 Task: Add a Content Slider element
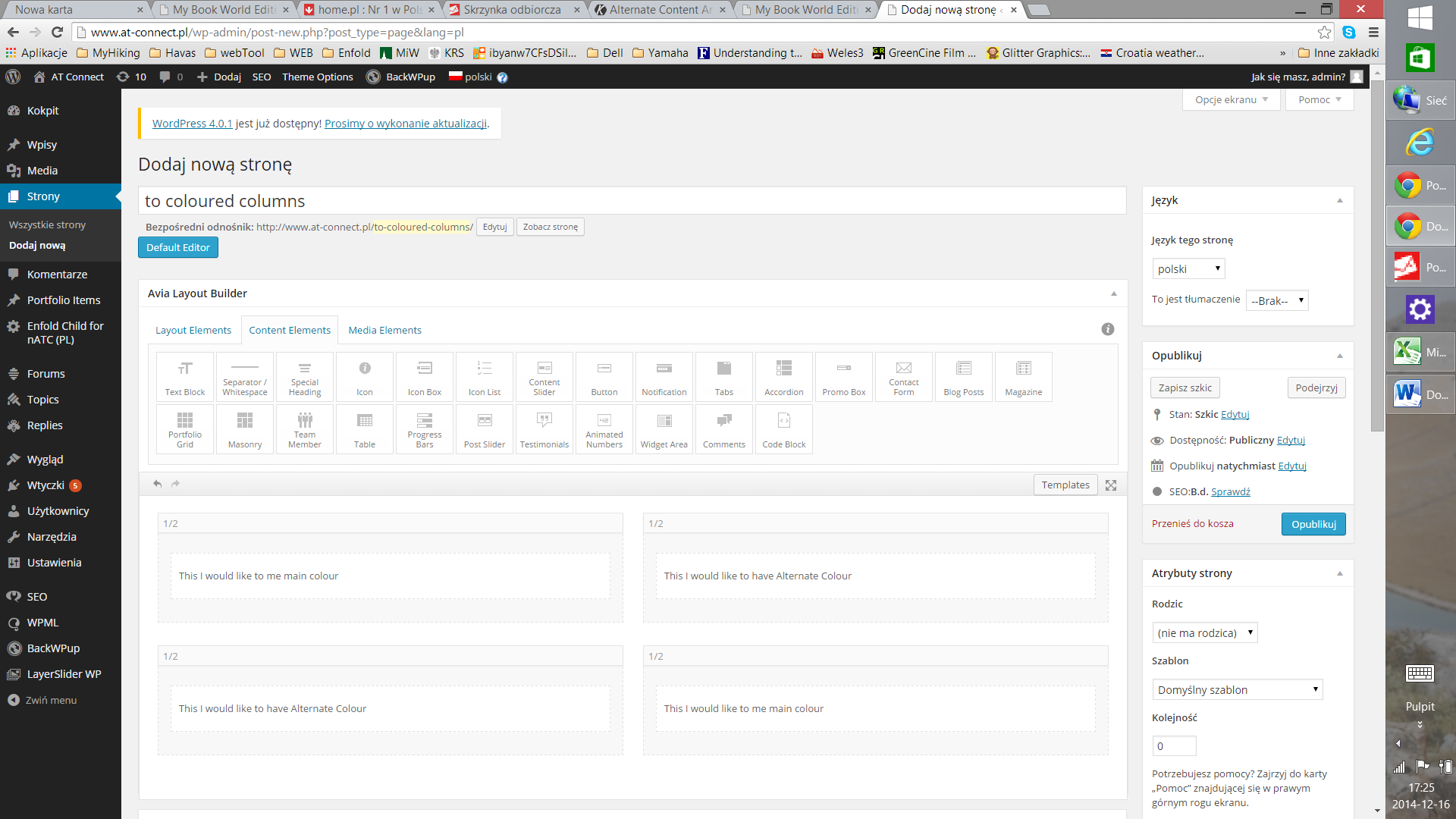click(x=544, y=377)
